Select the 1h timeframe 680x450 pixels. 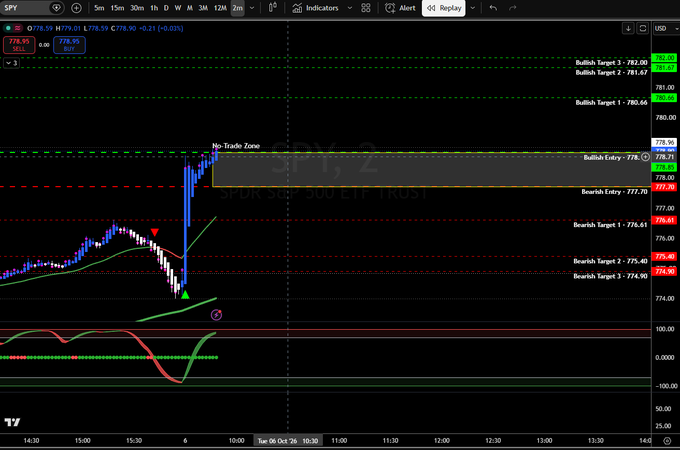[154, 8]
